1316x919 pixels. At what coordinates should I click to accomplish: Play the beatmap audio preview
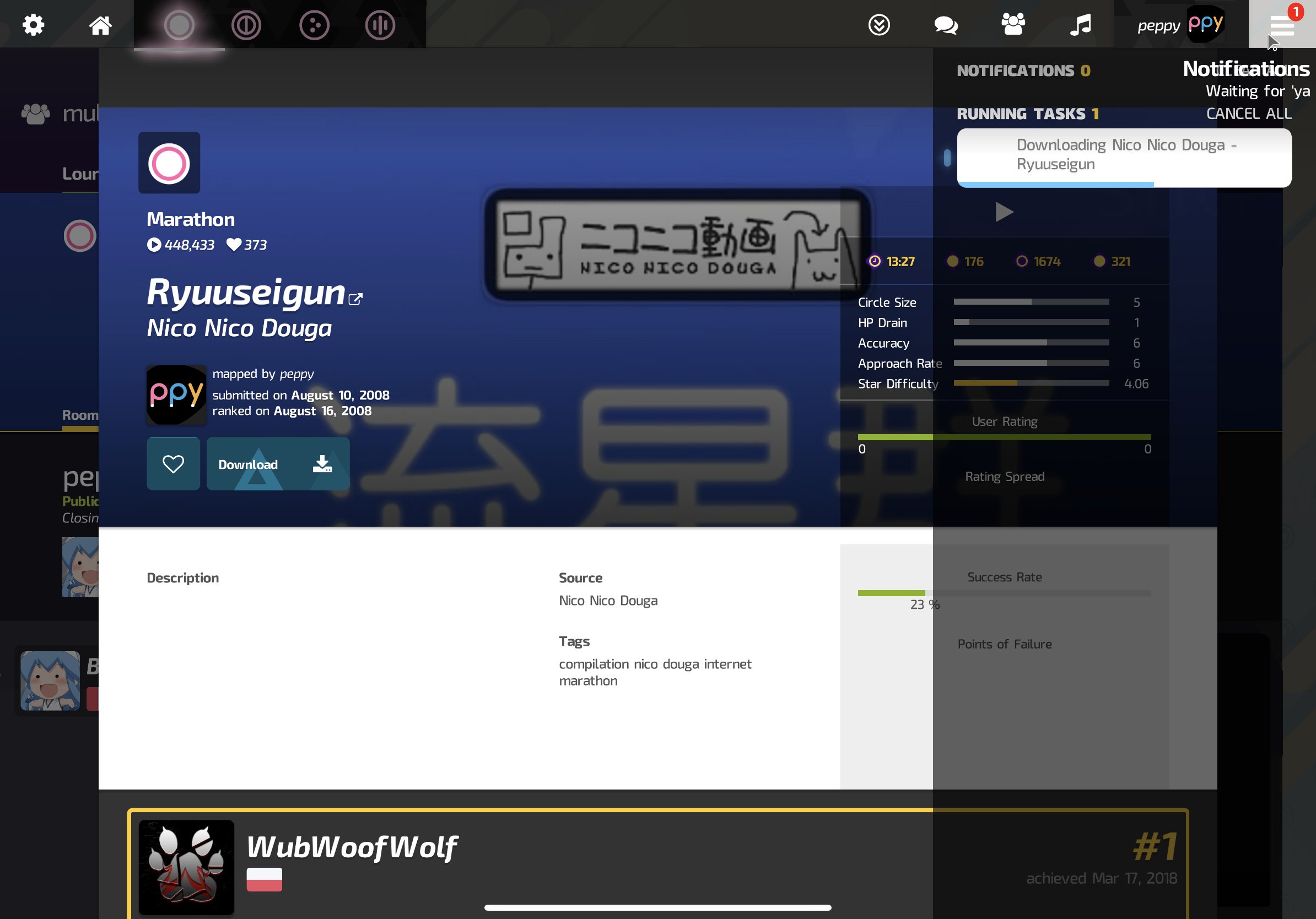pyautogui.click(x=1004, y=212)
